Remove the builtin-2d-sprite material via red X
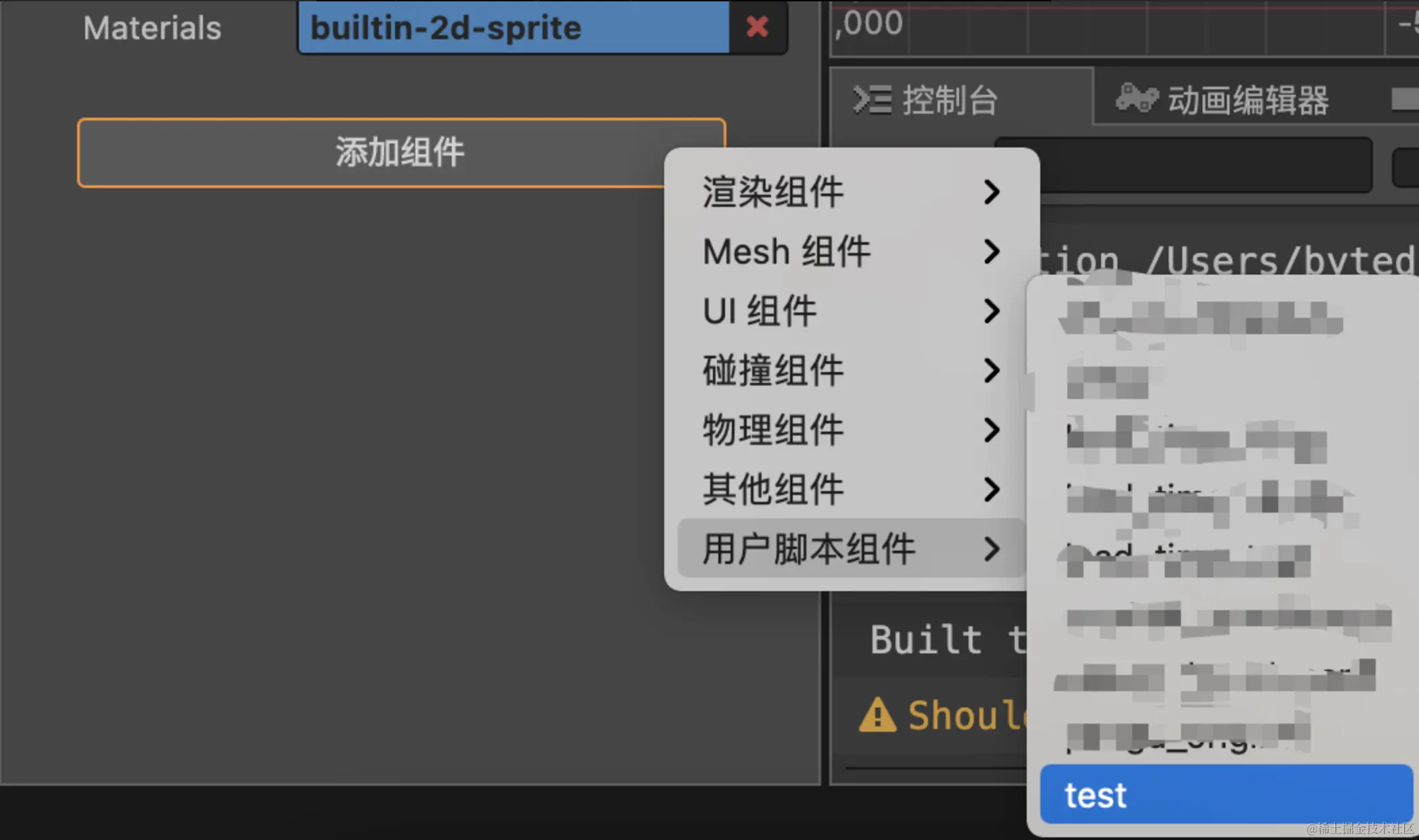1419x840 pixels. [x=757, y=28]
